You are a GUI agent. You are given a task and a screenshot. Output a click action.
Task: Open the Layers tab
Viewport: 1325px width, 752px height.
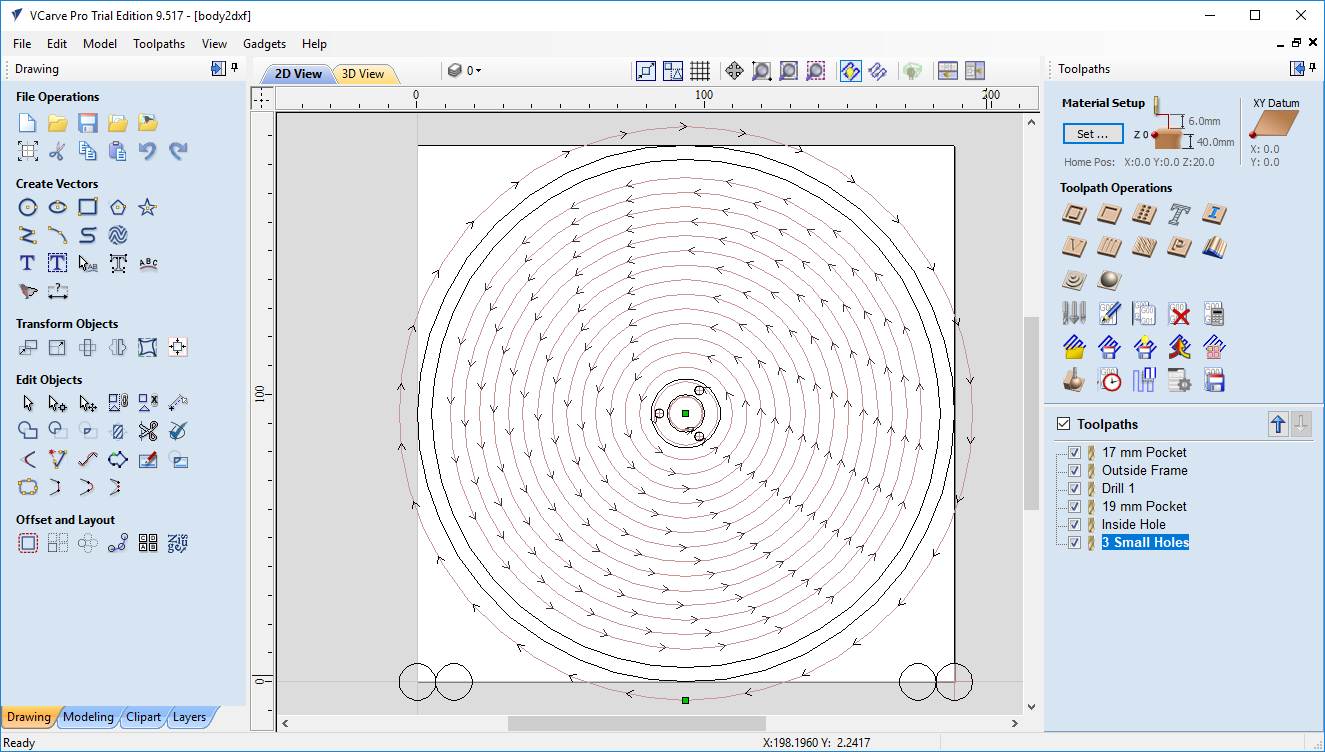coord(189,717)
